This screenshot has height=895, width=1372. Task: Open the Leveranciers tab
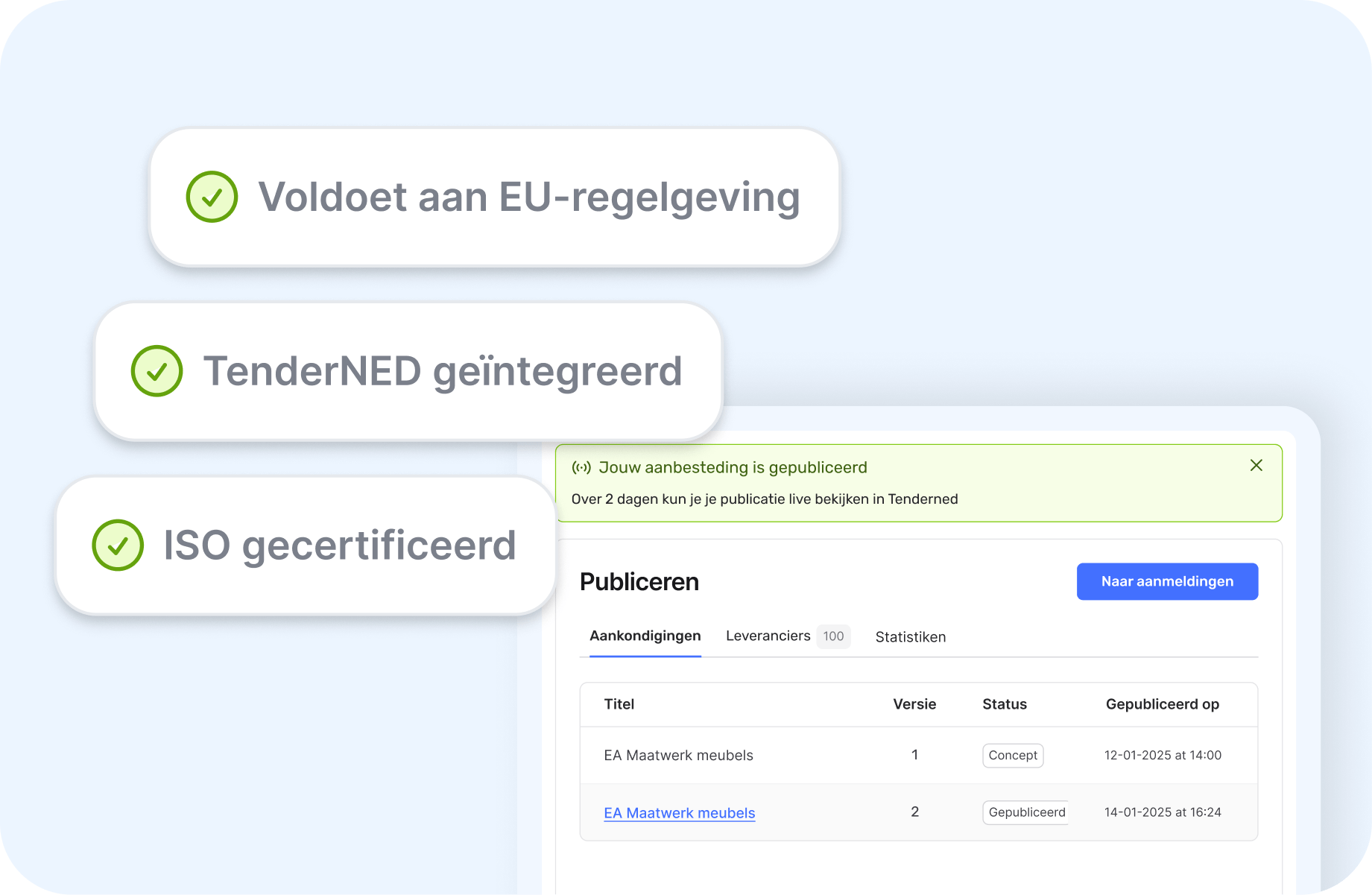click(768, 636)
